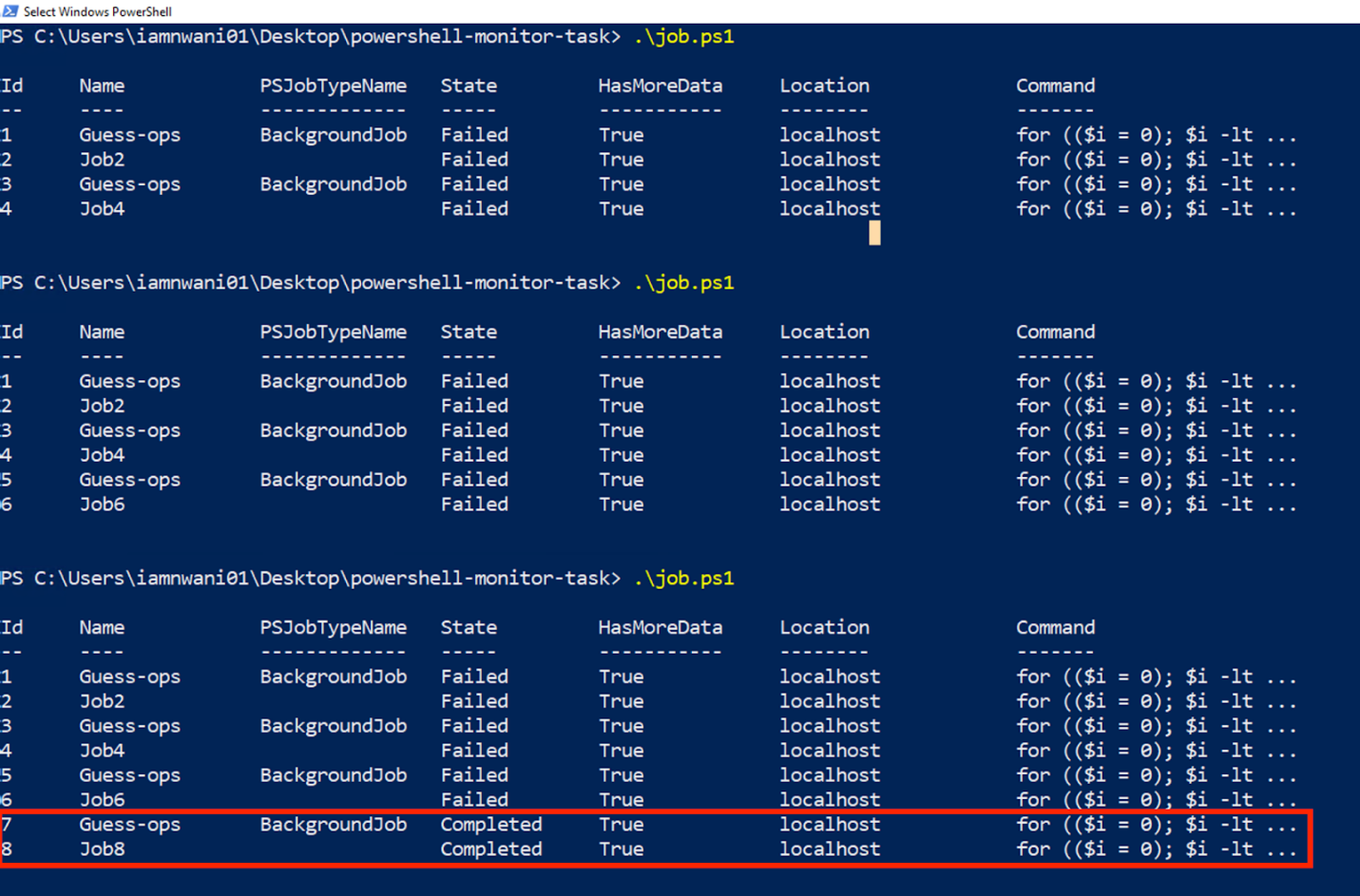Screen dimensions: 1360x896
Task: Click HasMoreData header in second table
Action: coord(660,333)
